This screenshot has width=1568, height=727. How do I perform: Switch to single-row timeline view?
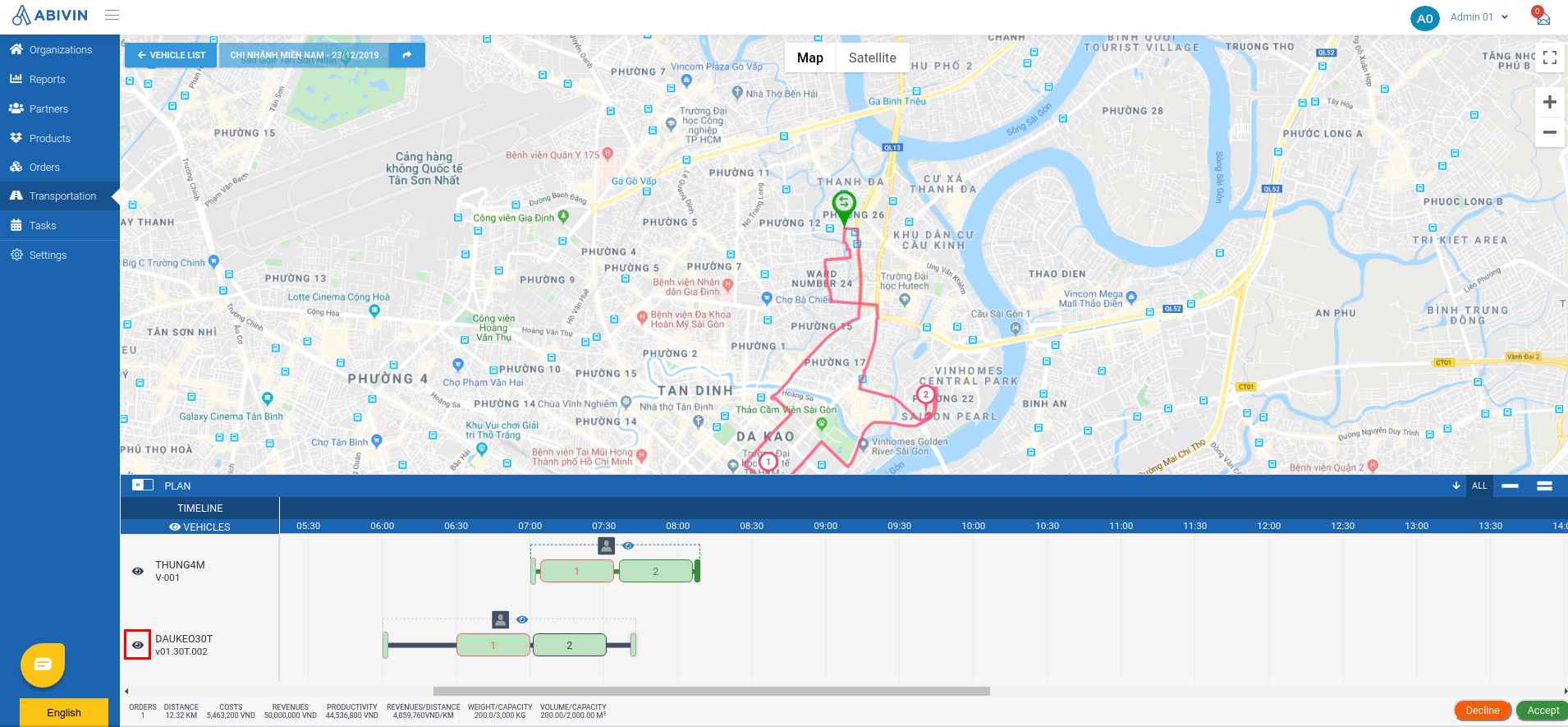point(1510,485)
